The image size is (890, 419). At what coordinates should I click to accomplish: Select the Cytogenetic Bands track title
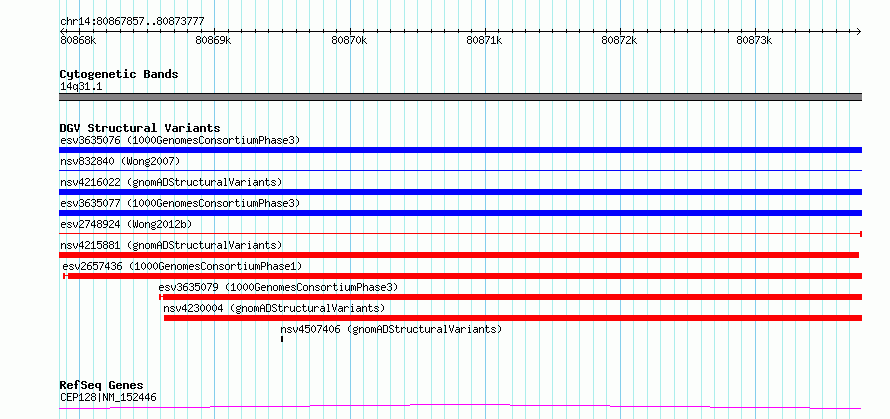tap(119, 74)
